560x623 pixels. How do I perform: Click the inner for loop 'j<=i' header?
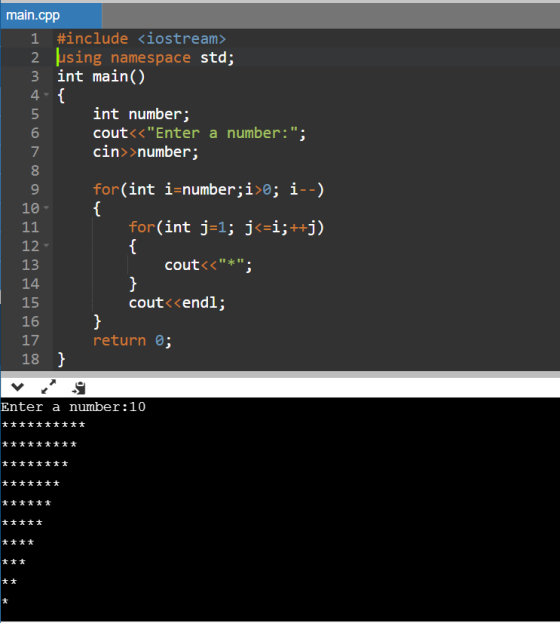(x=227, y=227)
